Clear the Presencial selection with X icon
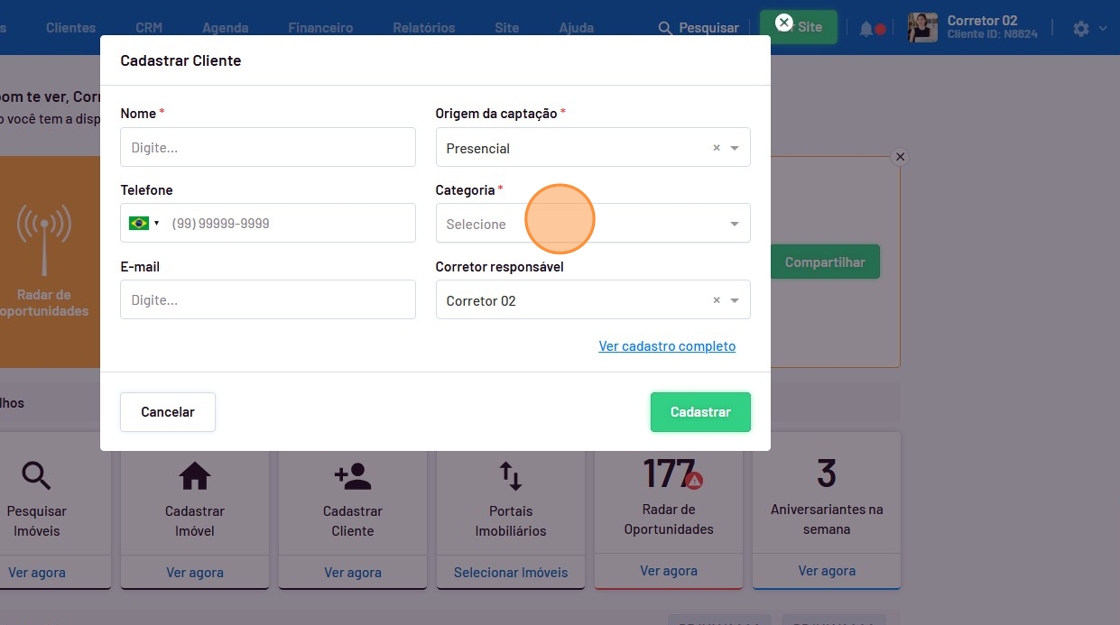Screen dimensions: 1120x625 (716, 148)
